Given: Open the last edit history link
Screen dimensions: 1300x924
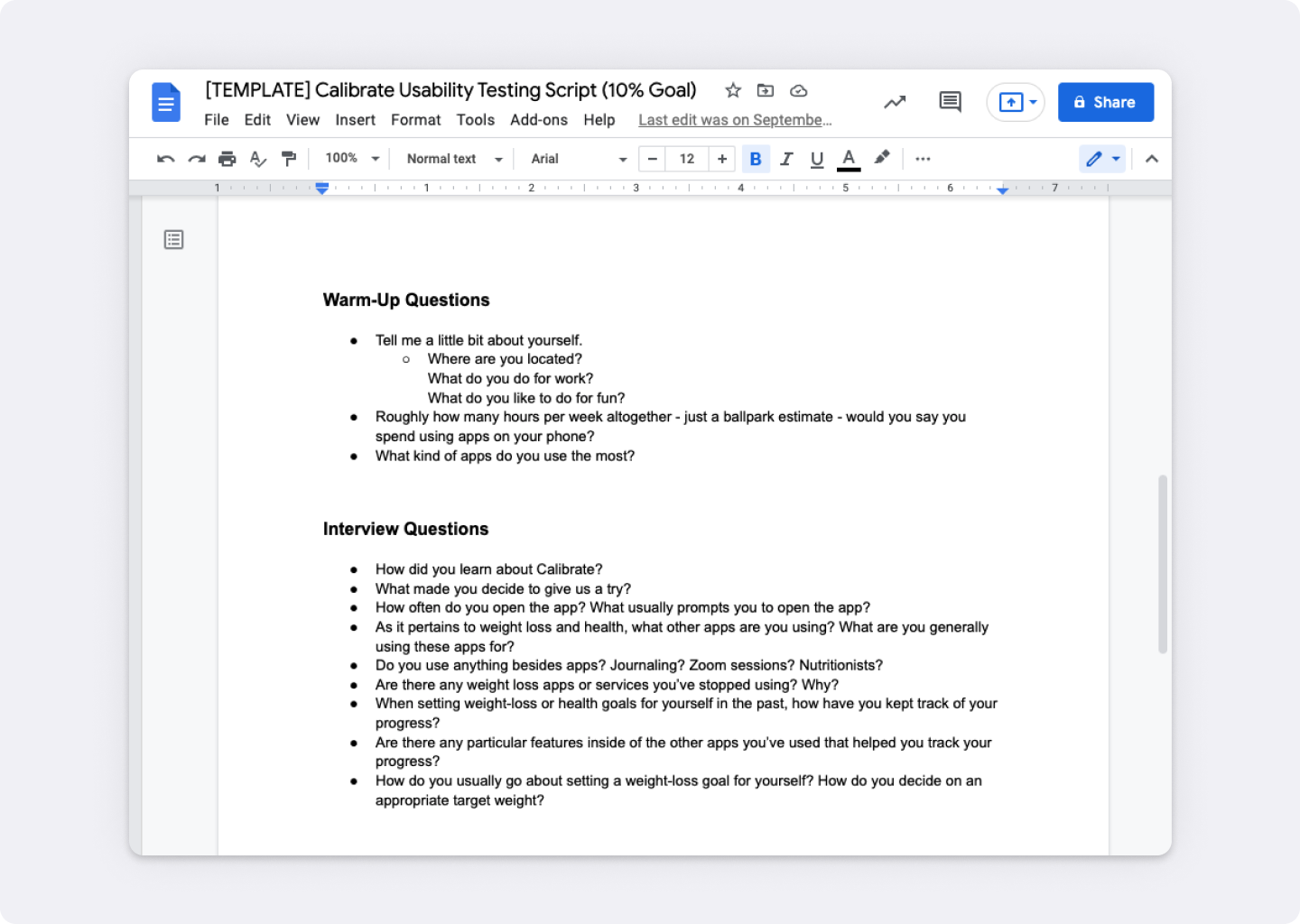Looking at the screenshot, I should [x=735, y=120].
